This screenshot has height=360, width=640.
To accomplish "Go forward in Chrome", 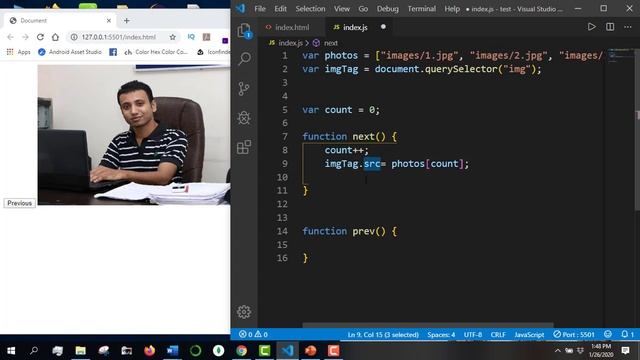I will 25,37.
